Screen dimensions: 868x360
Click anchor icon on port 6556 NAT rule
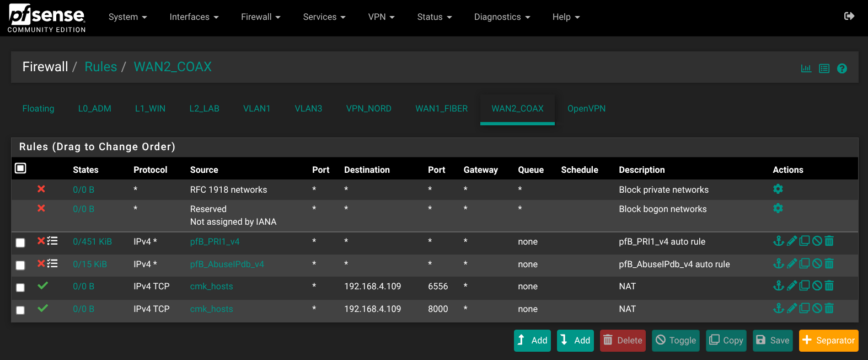[778, 286]
